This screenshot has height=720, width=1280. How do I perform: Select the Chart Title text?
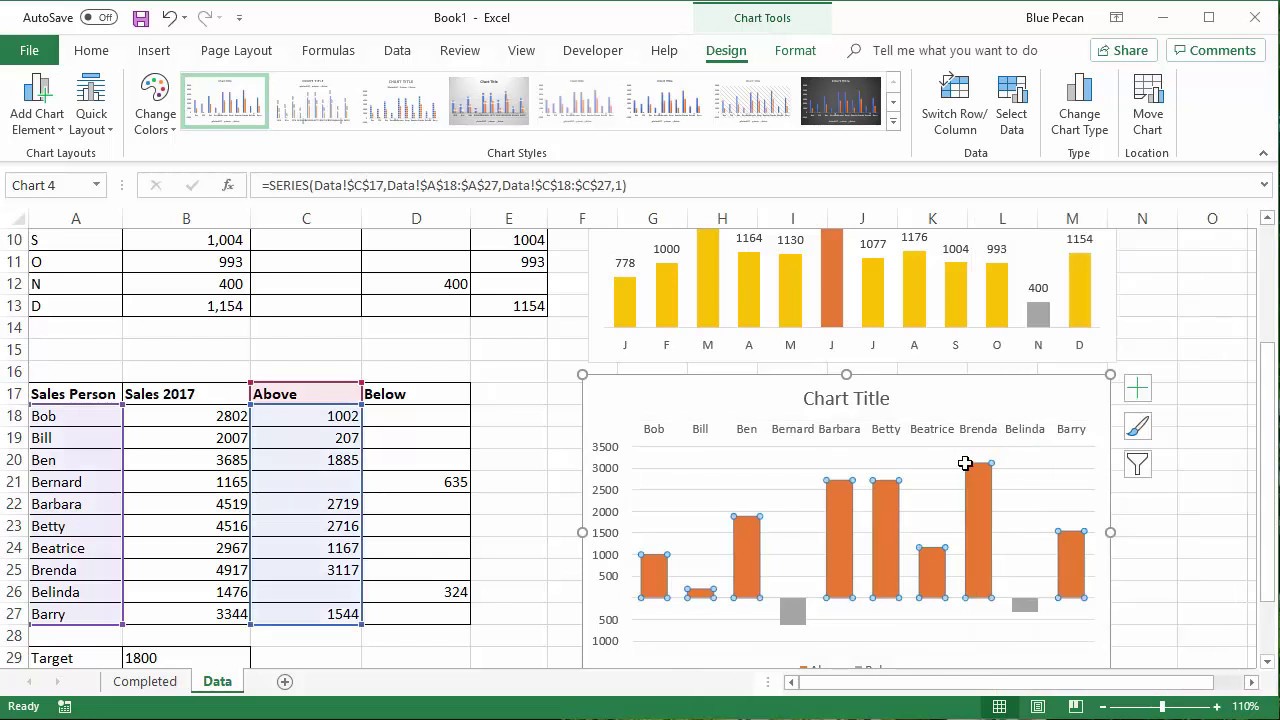coord(846,398)
